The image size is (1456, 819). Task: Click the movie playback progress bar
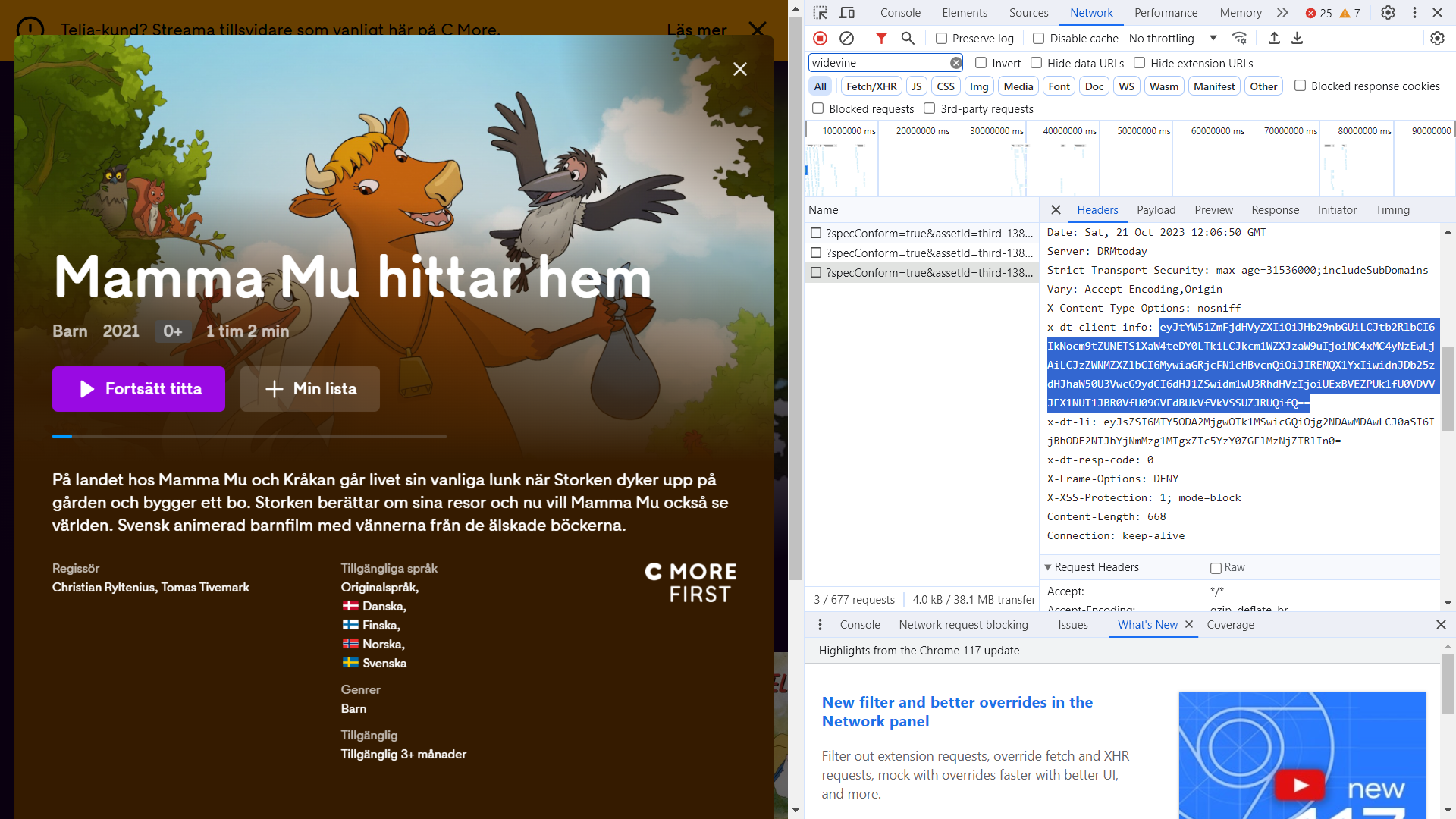point(249,436)
